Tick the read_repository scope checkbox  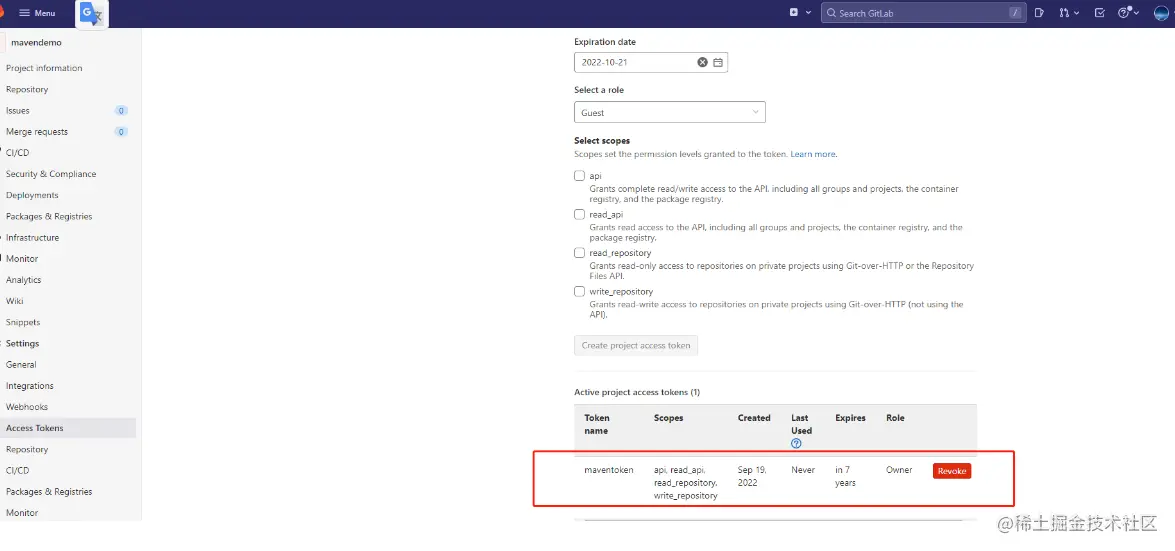tap(579, 253)
